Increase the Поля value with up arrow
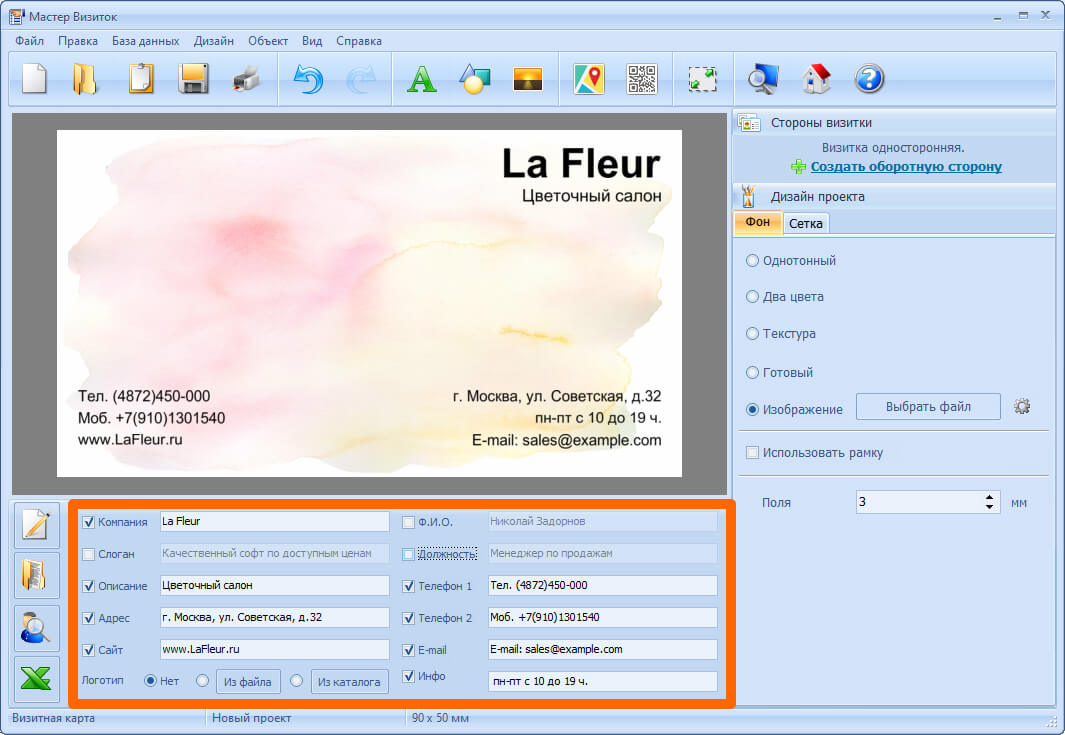 tap(990, 497)
